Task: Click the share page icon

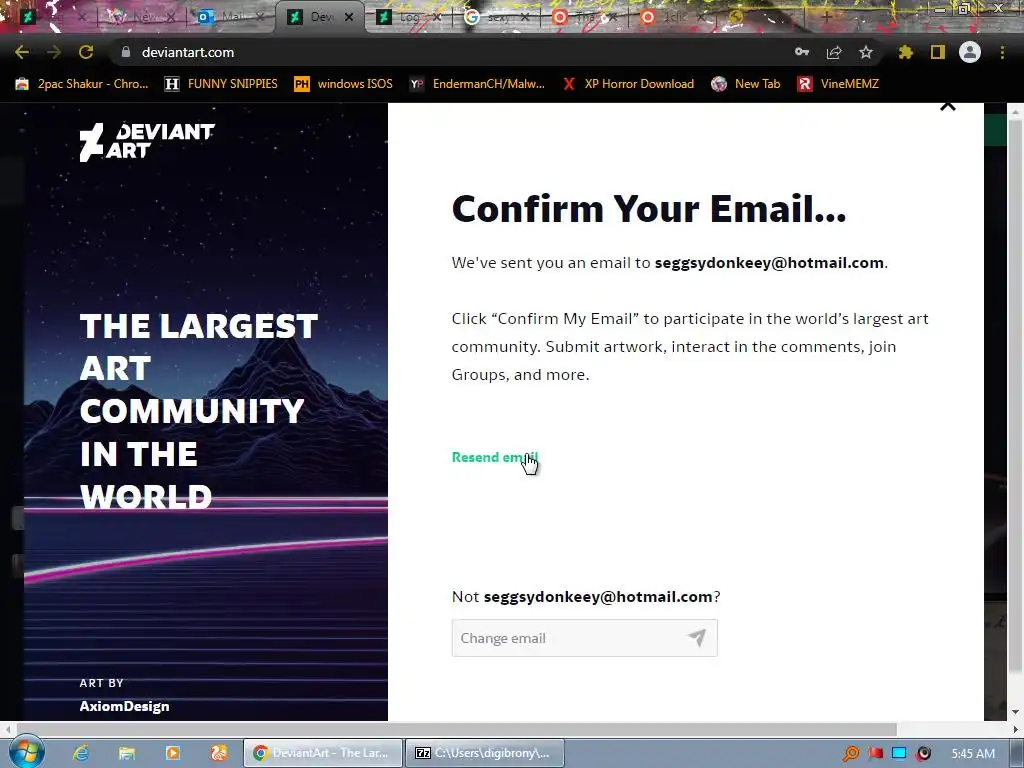Action: point(834,52)
